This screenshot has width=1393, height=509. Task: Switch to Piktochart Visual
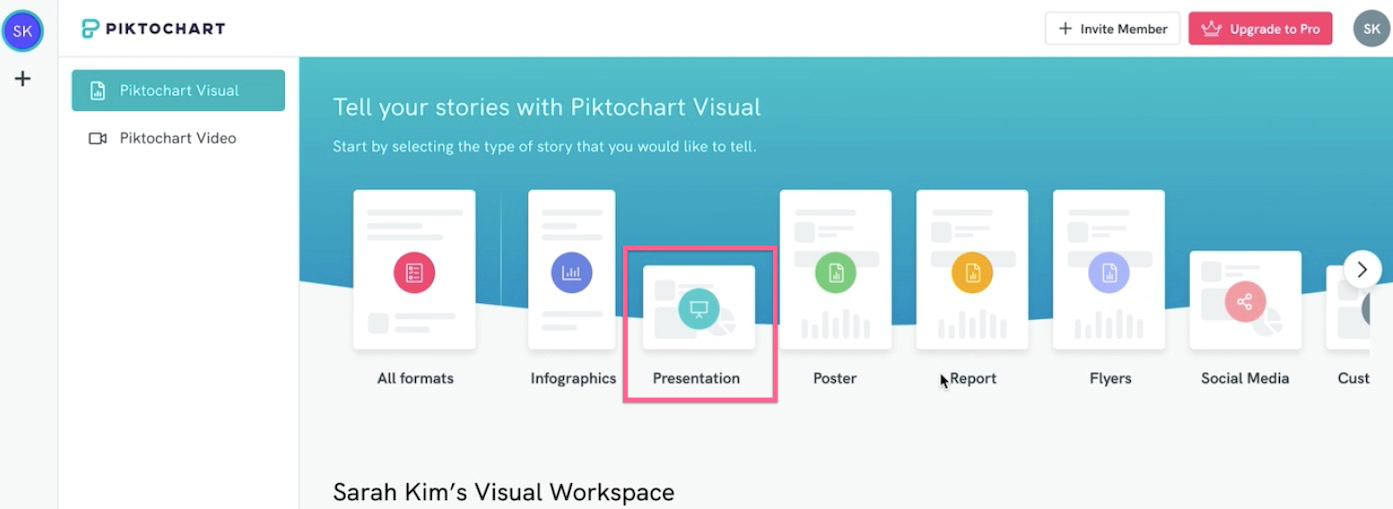click(x=178, y=91)
